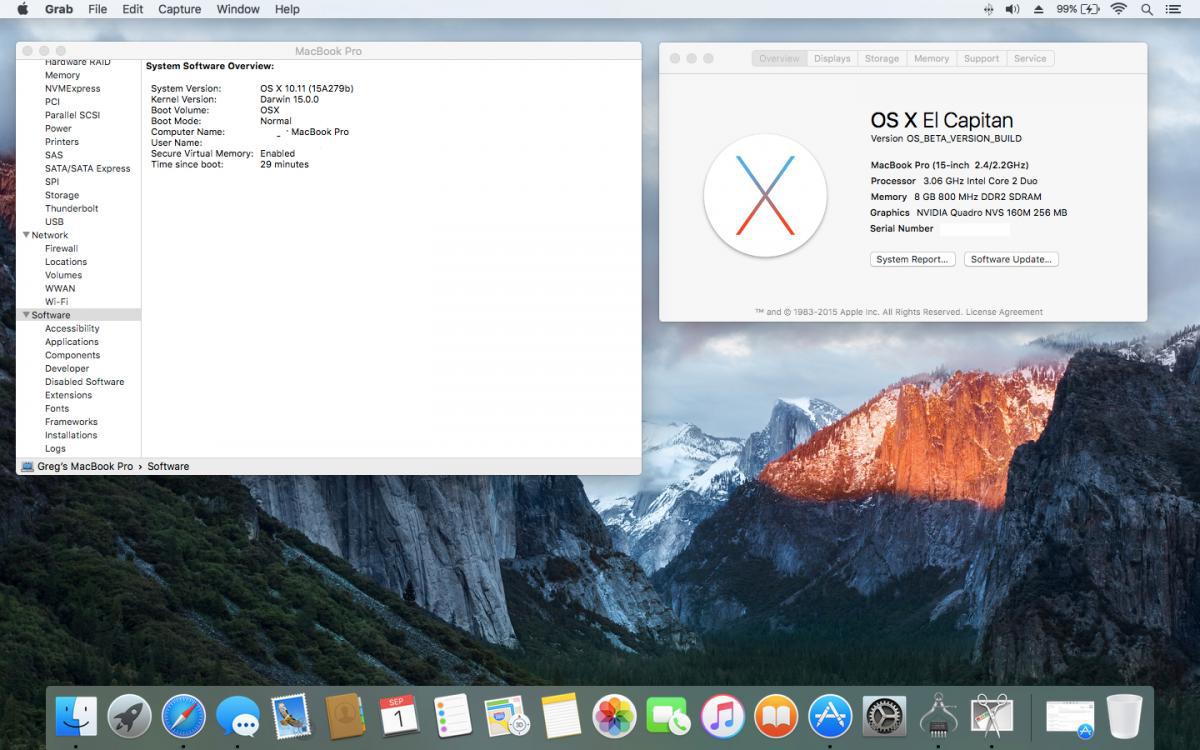Select Frameworks under Software
Viewport: 1200px width, 750px height.
pyautogui.click(x=71, y=421)
